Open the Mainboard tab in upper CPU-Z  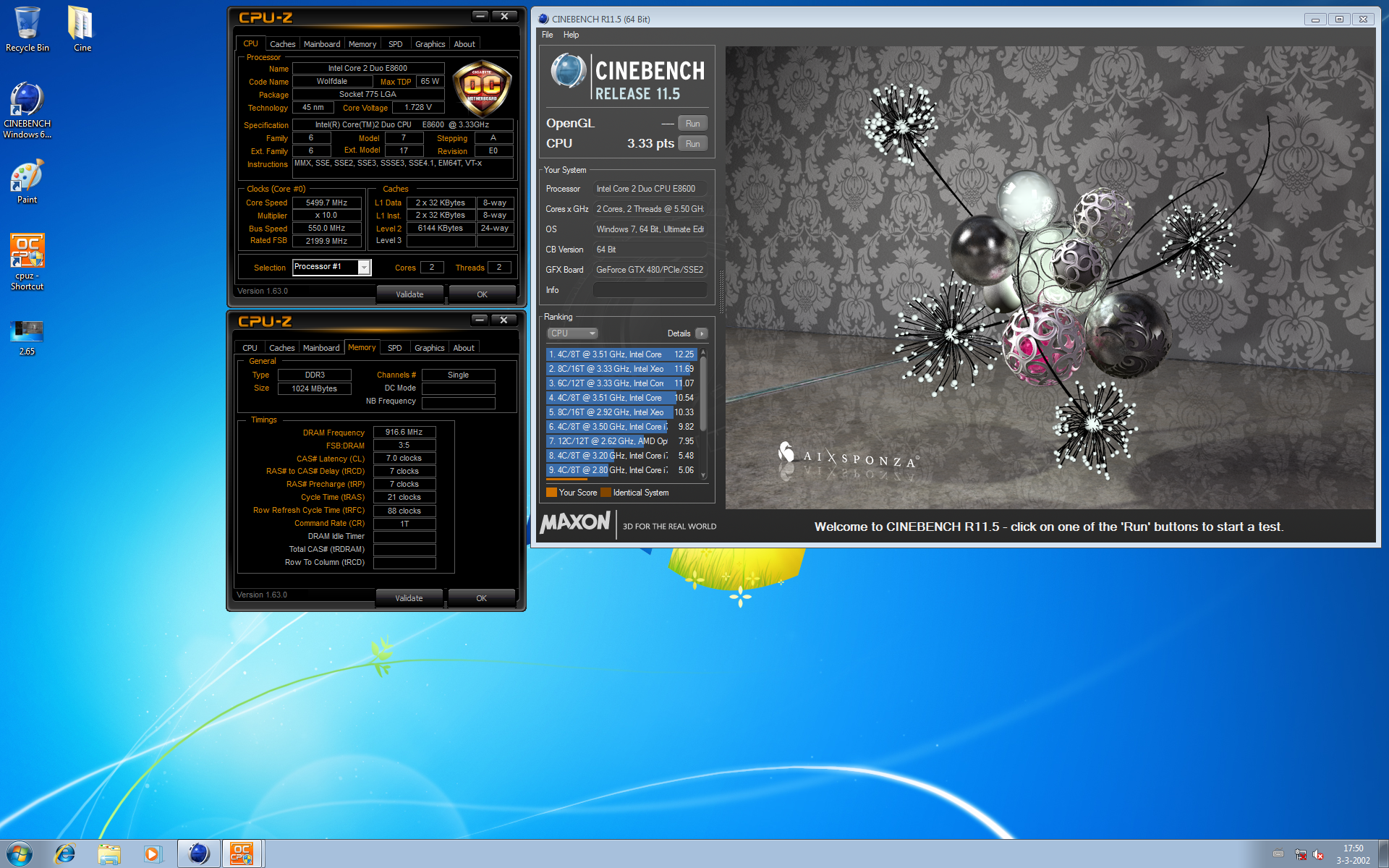point(322,44)
